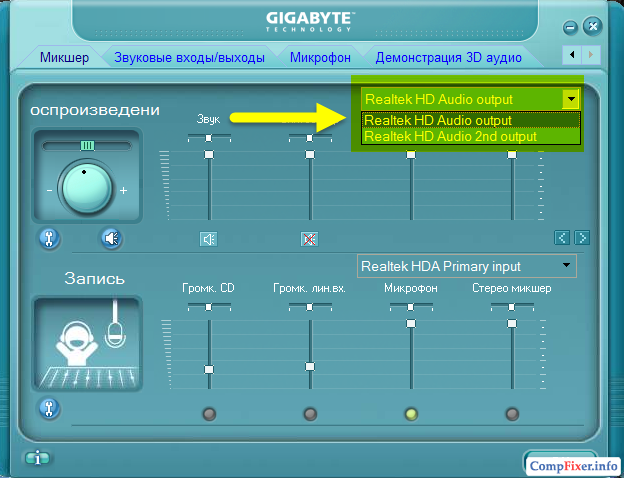Mute playback with the speaker icon
This screenshot has width=624, height=478.
111,238
